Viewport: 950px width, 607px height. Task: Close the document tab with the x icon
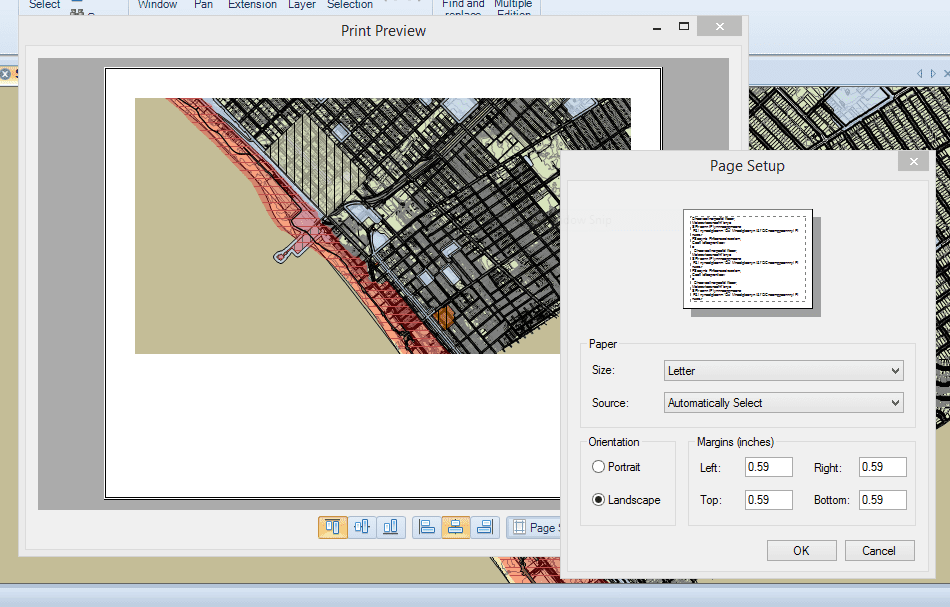coord(5,74)
